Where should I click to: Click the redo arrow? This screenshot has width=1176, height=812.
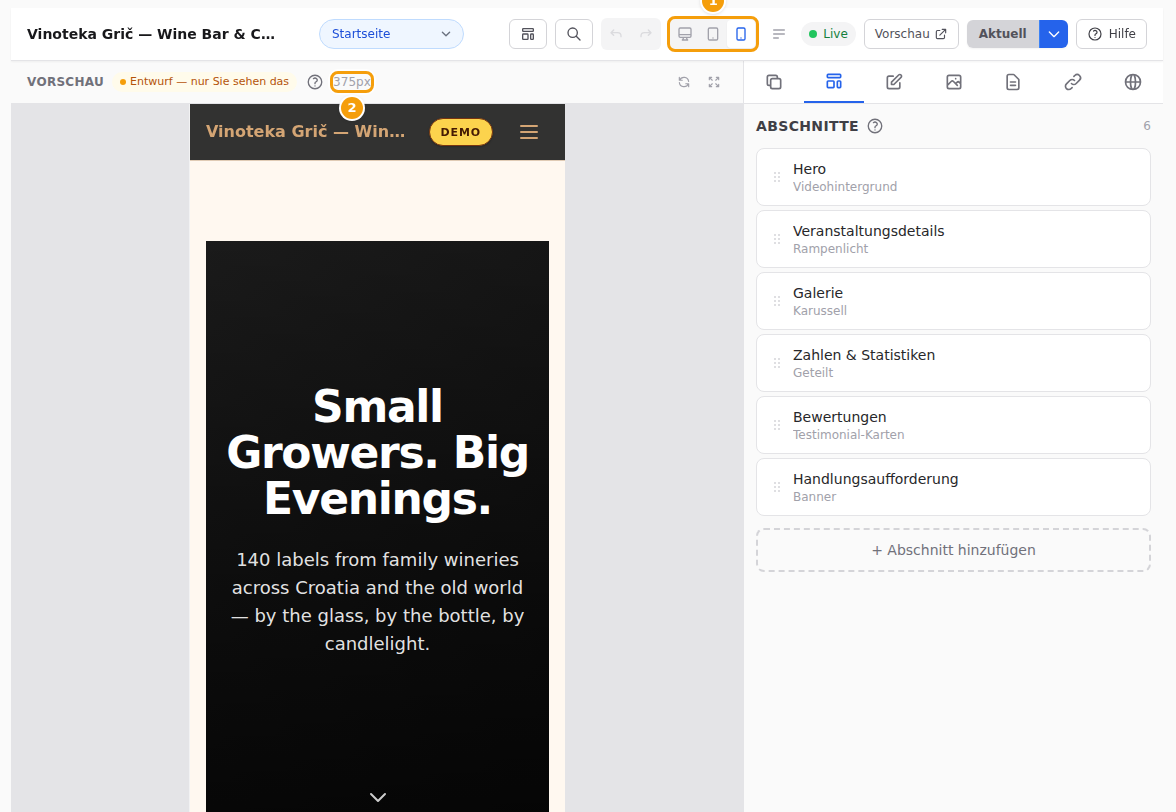click(x=645, y=34)
